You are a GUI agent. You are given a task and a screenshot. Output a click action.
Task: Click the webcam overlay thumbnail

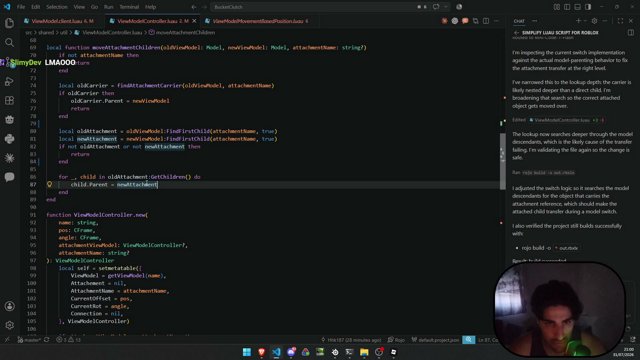click(x=560, y=309)
